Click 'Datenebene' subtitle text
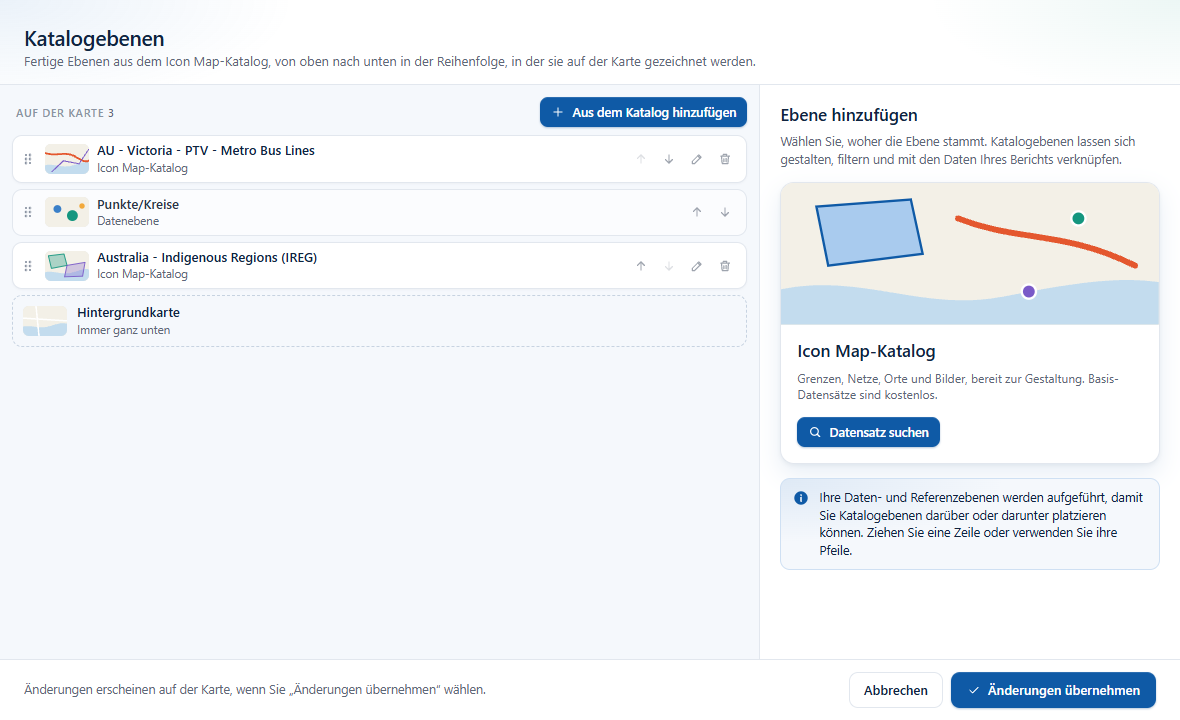 pos(128,221)
